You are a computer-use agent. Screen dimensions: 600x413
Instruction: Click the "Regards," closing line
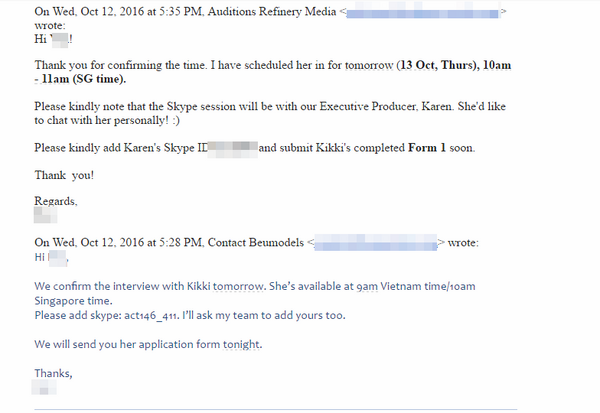tap(58, 199)
